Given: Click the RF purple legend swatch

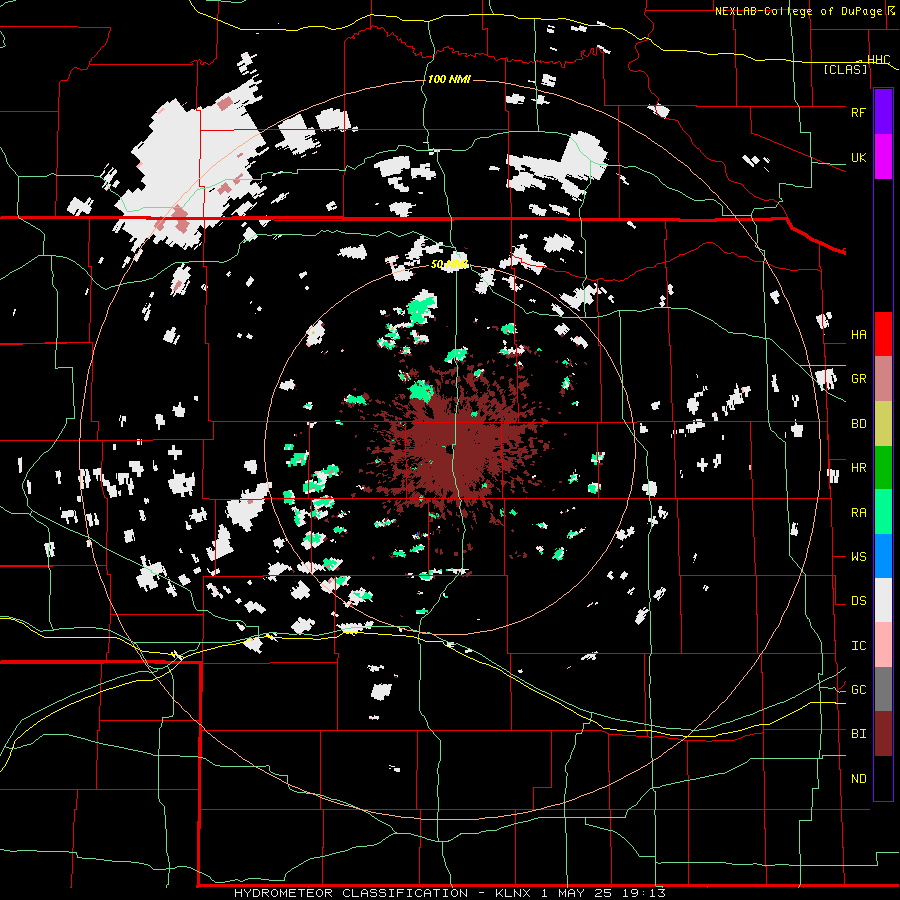Looking at the screenshot, I should pos(883,112).
